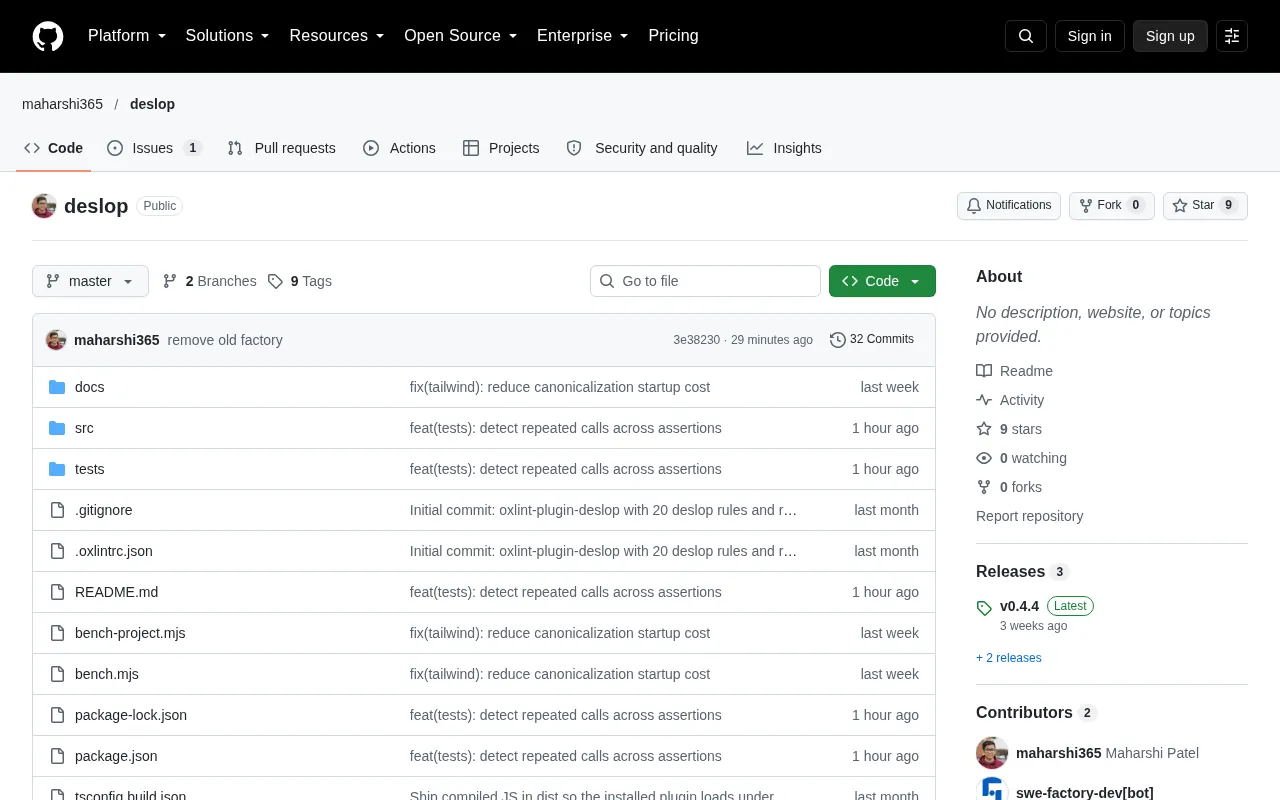Click the src folder icon
This screenshot has height=800, width=1280.
pos(57,428)
